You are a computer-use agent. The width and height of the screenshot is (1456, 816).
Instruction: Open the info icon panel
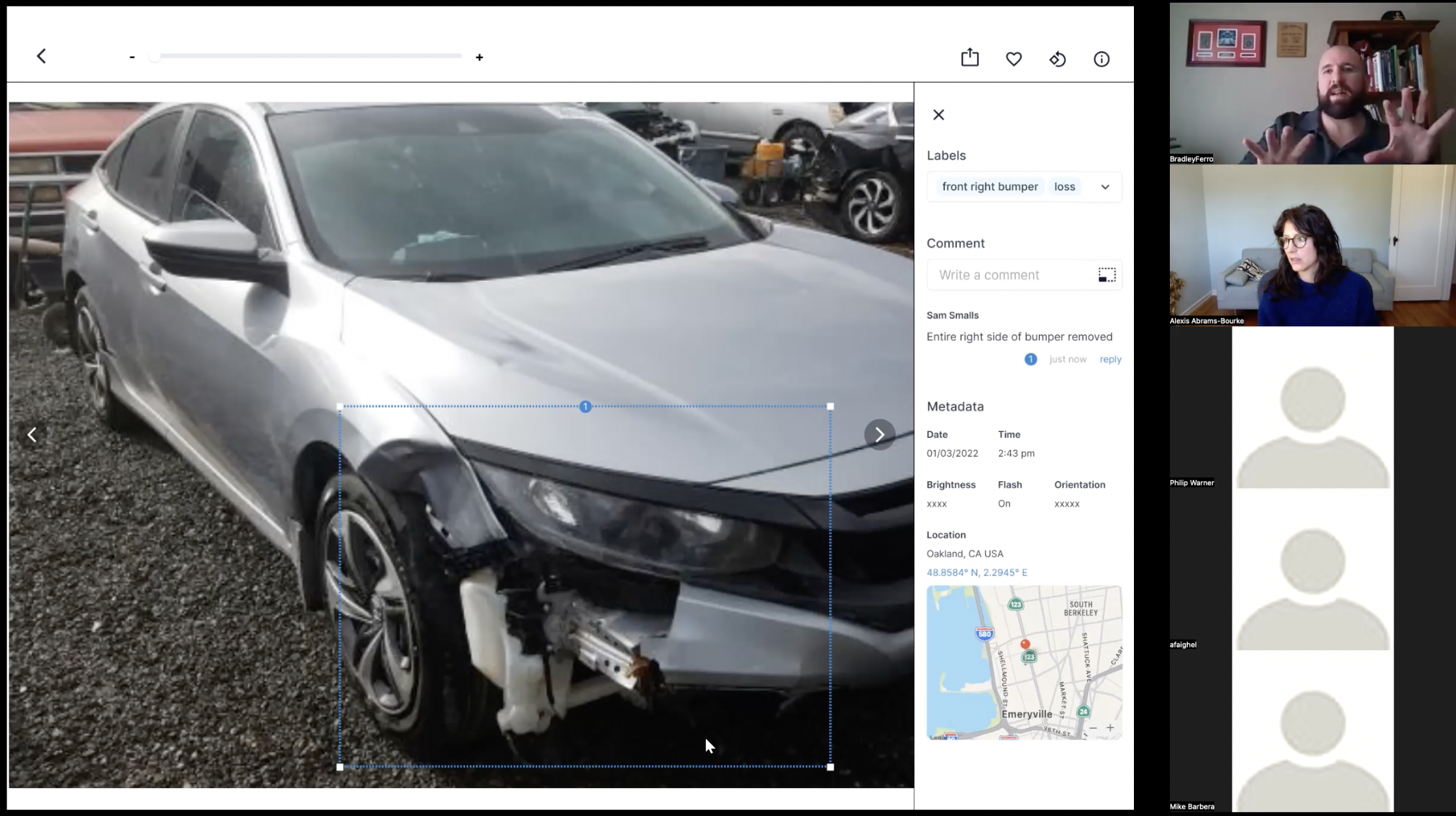tap(1101, 59)
